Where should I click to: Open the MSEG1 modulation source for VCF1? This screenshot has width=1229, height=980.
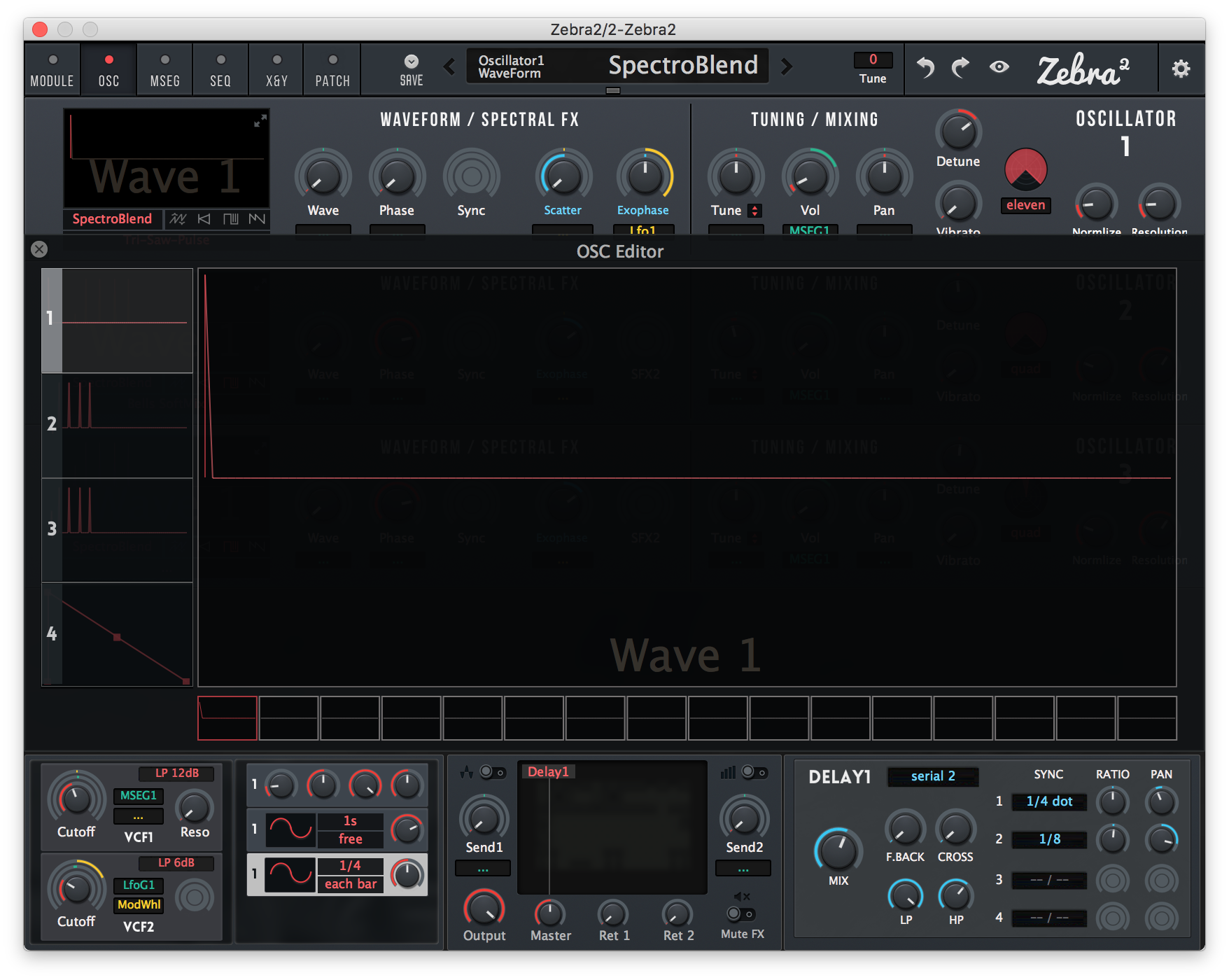(x=138, y=796)
